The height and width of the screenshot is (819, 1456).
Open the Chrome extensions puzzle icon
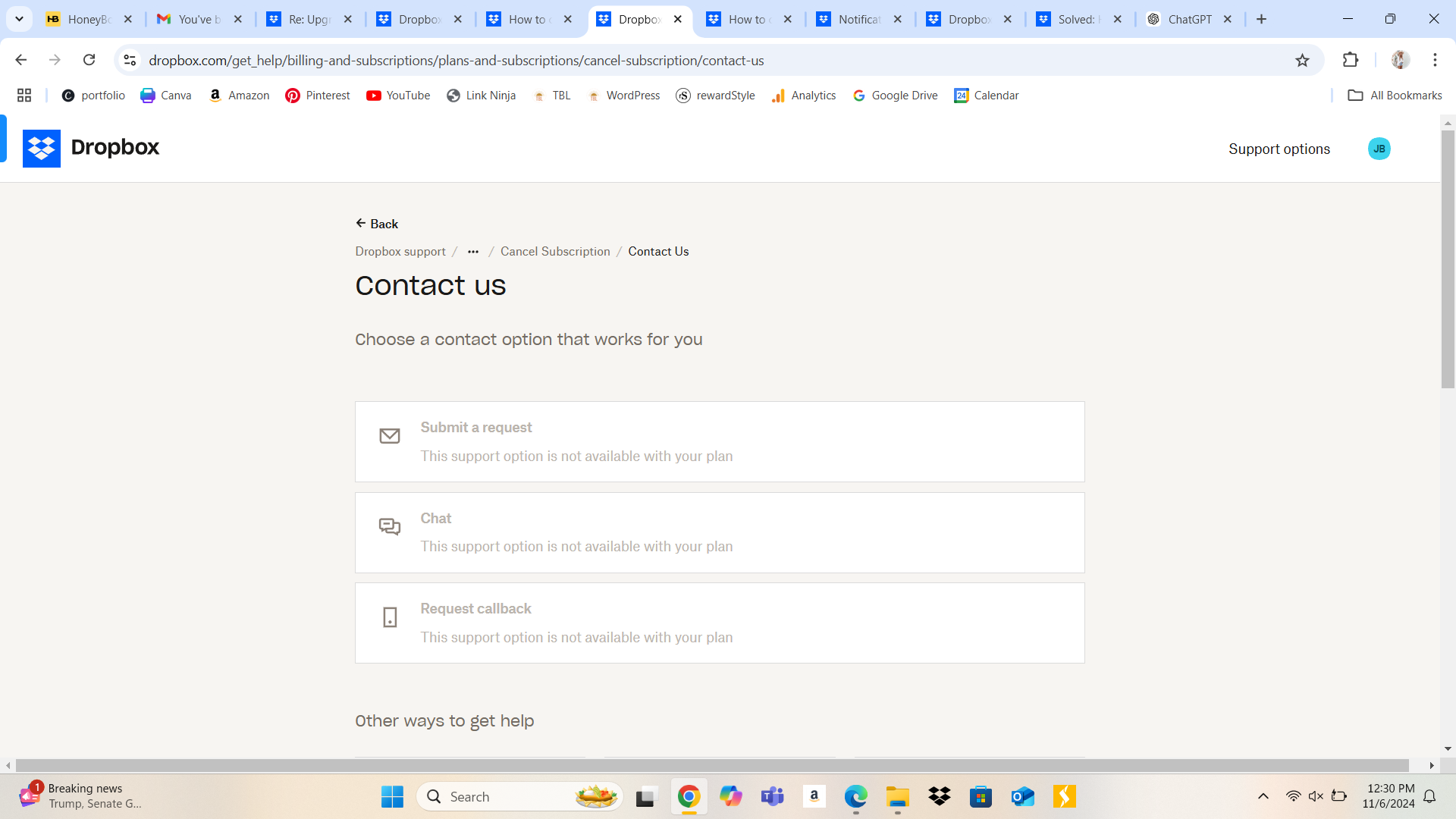(1351, 60)
